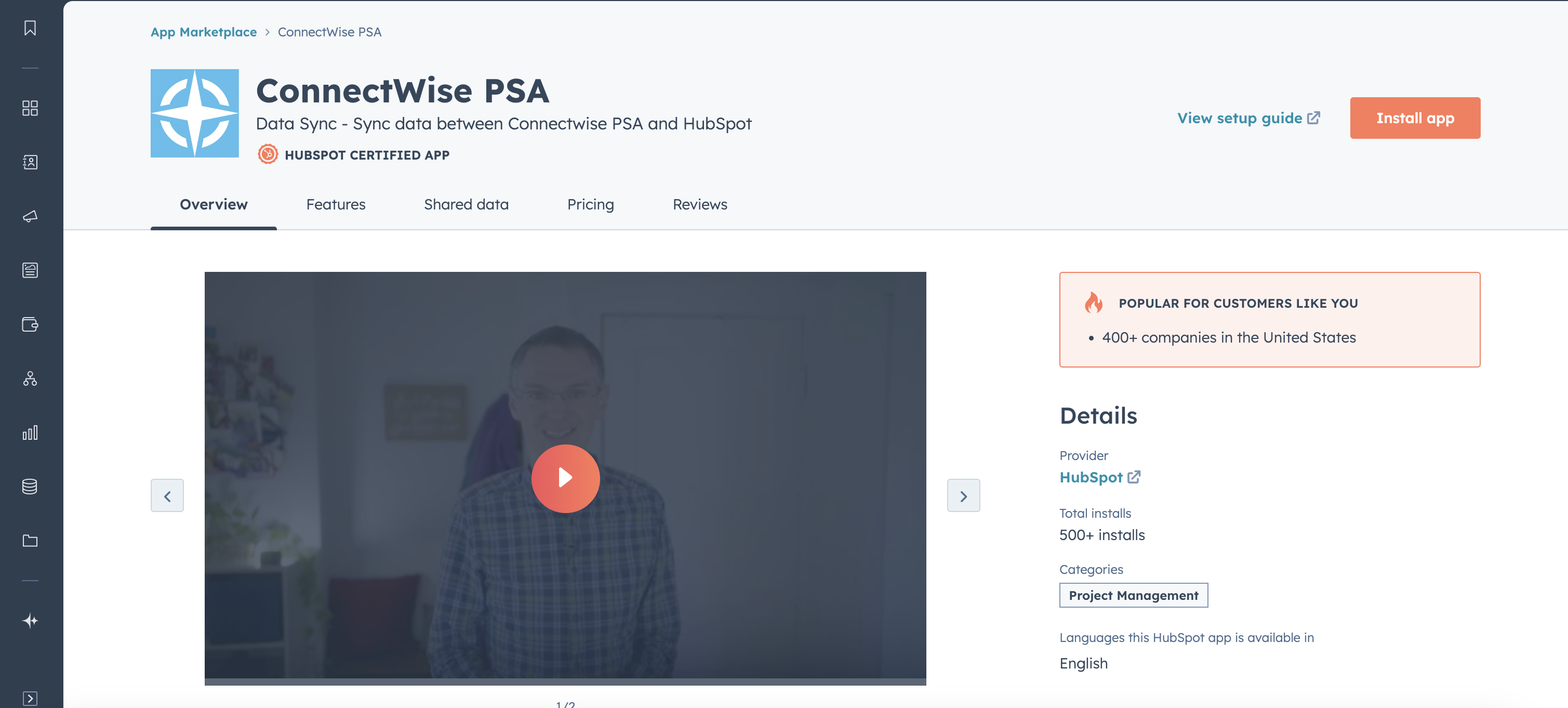Click 'POPULAR FOR CUSTOMERS LIKE YOU' heading

click(1238, 303)
